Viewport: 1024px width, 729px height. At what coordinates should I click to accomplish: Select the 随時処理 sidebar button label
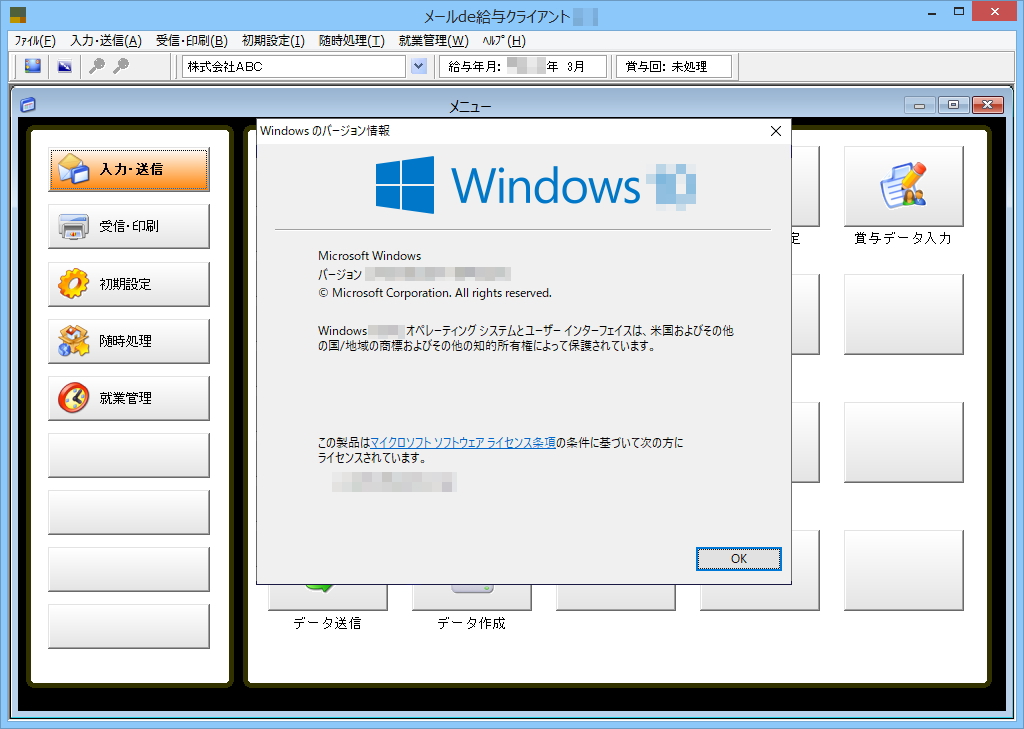[125, 340]
